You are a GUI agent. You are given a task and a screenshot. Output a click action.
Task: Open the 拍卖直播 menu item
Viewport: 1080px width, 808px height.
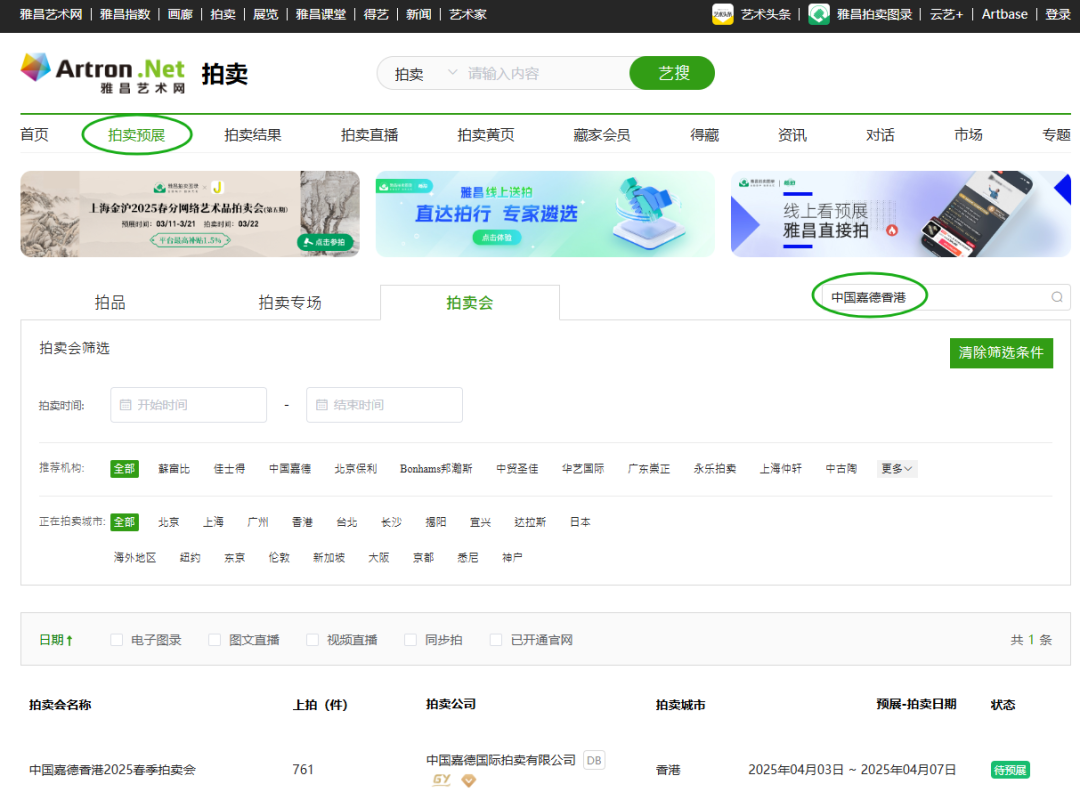[369, 135]
